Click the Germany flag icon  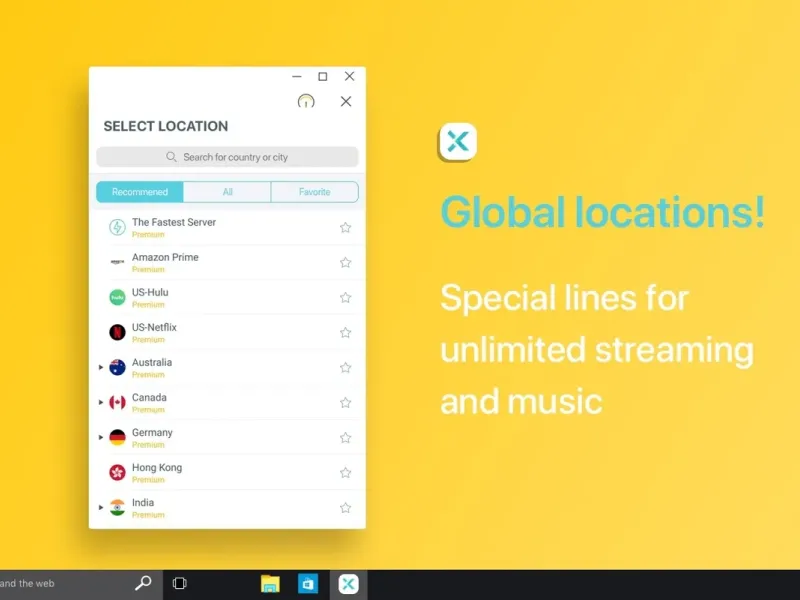[x=117, y=437]
